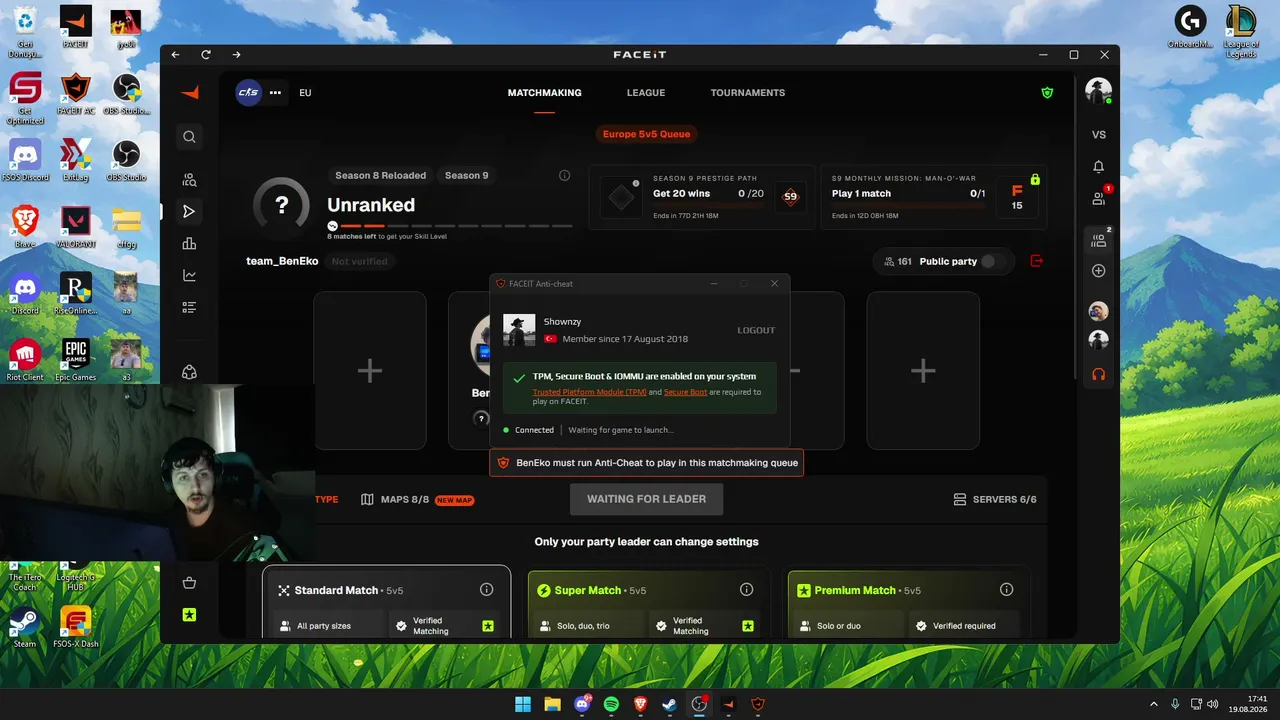Click the orange headset icon
The height and width of the screenshot is (720, 1280).
(1099, 374)
